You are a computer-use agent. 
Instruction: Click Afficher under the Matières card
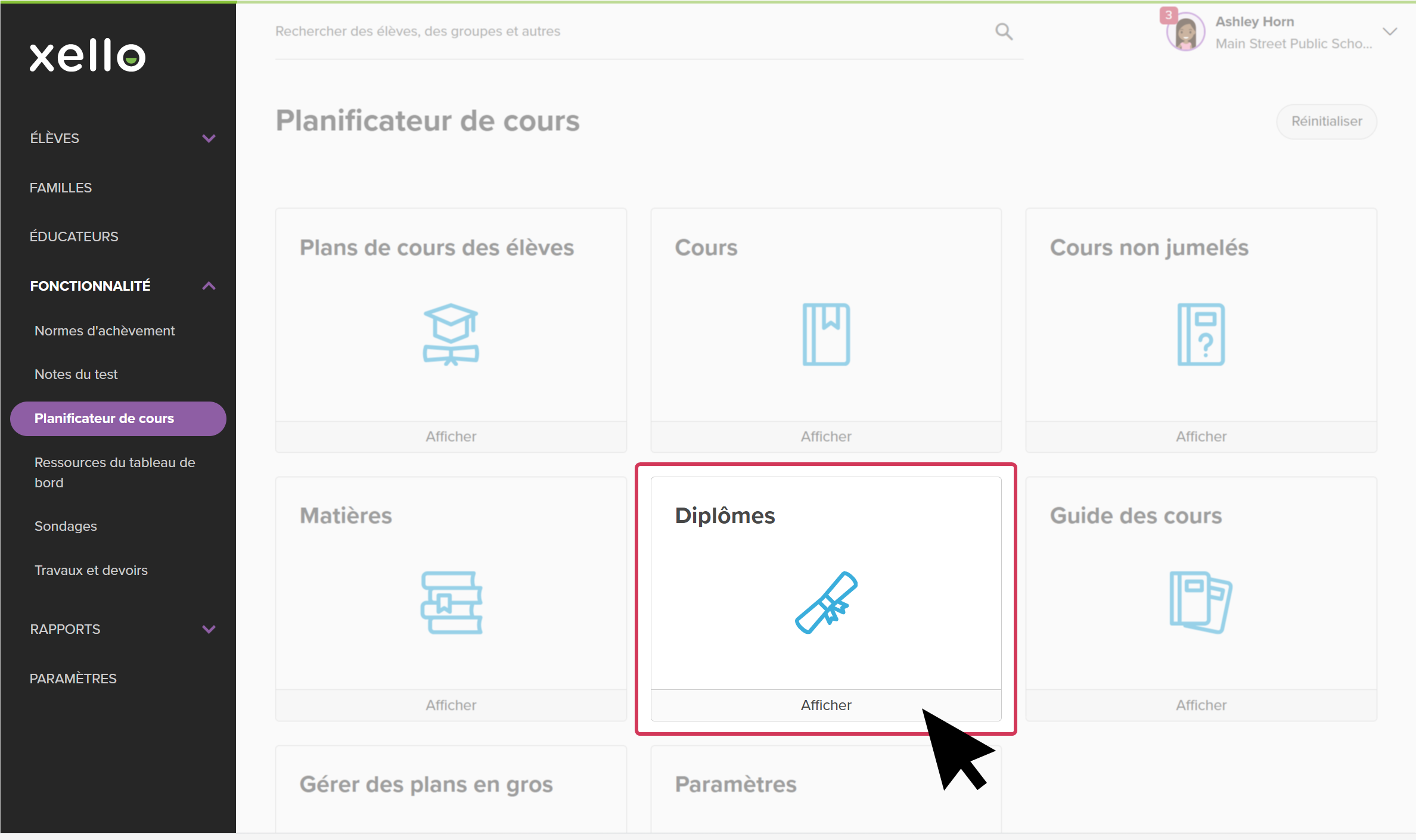point(451,705)
